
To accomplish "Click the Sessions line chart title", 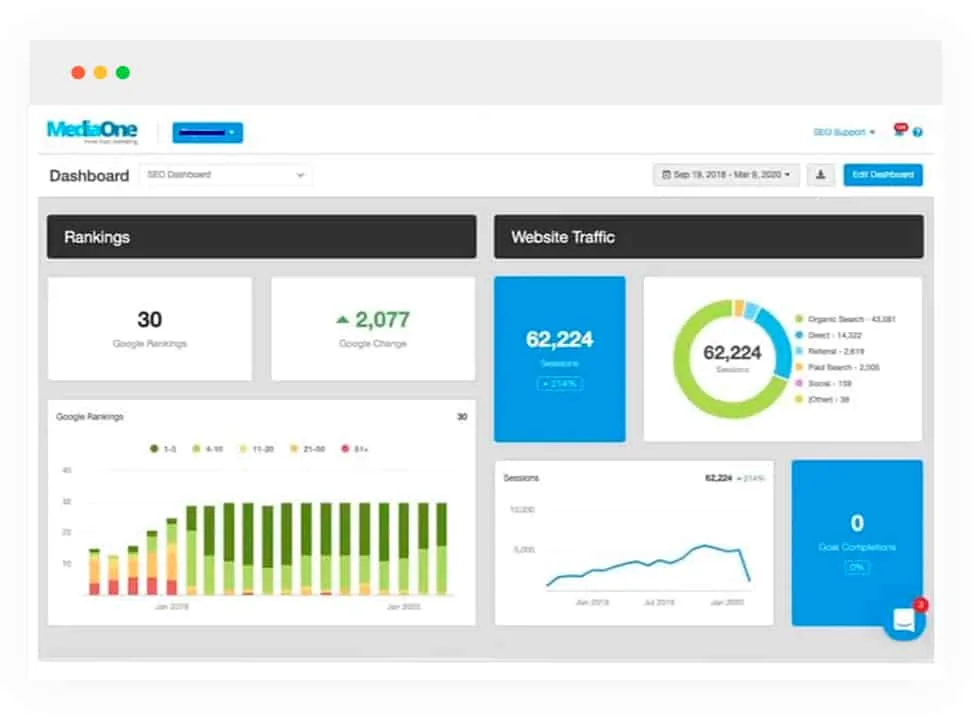I will tap(521, 478).
